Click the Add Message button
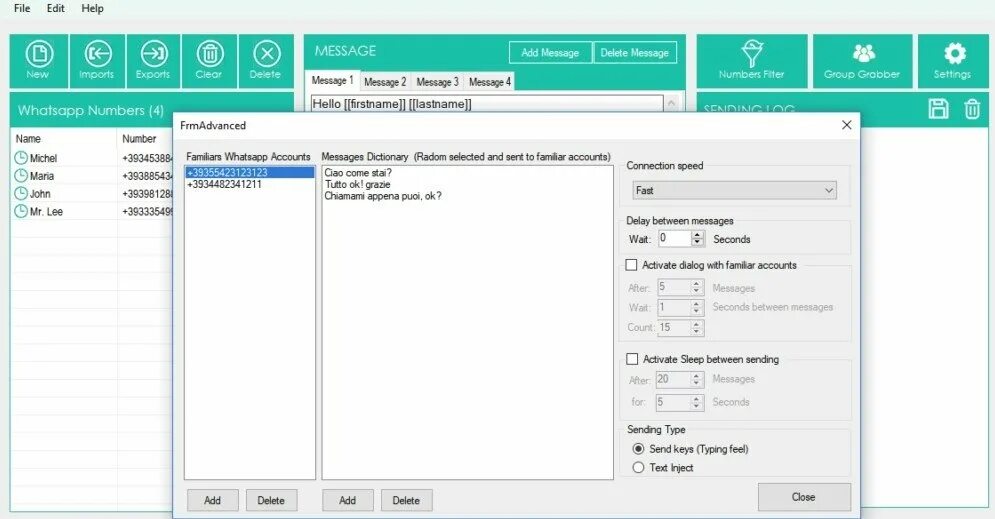The height and width of the screenshot is (519, 995). point(550,53)
